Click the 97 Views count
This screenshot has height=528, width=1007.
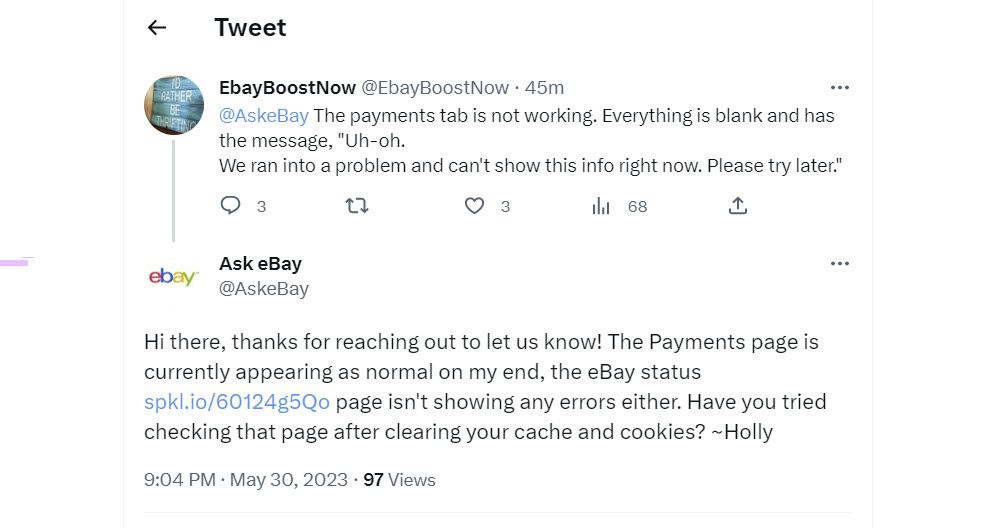point(399,480)
